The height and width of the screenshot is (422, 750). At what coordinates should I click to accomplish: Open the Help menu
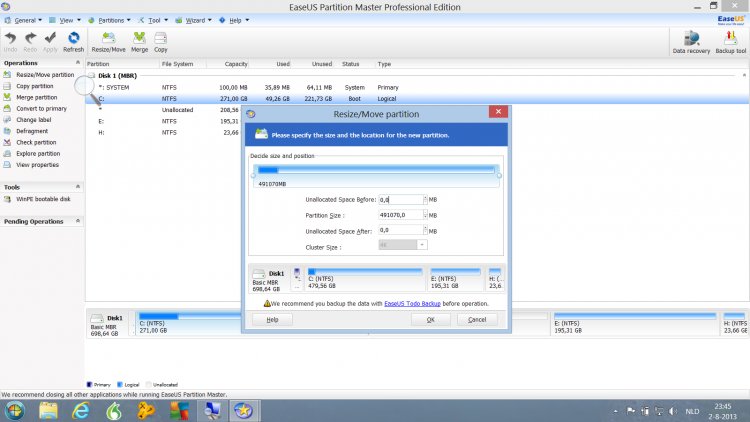coord(234,20)
